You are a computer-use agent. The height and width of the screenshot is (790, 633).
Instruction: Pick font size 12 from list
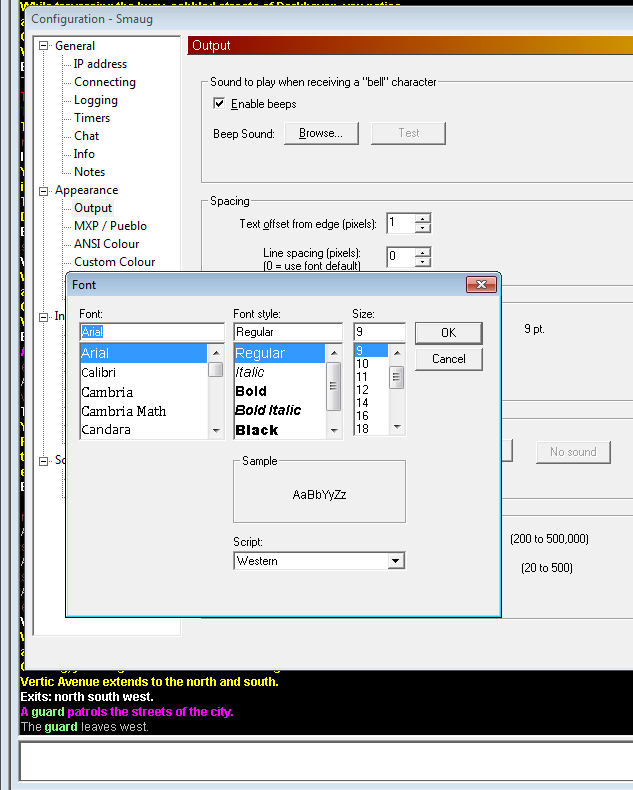click(363, 390)
